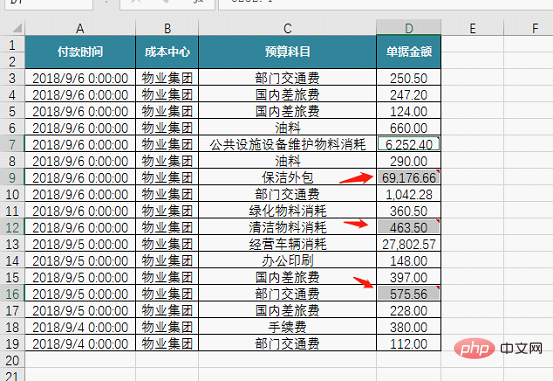The width and height of the screenshot is (553, 381).
Task: Select the cell with amount 397.00
Action: [x=409, y=277]
